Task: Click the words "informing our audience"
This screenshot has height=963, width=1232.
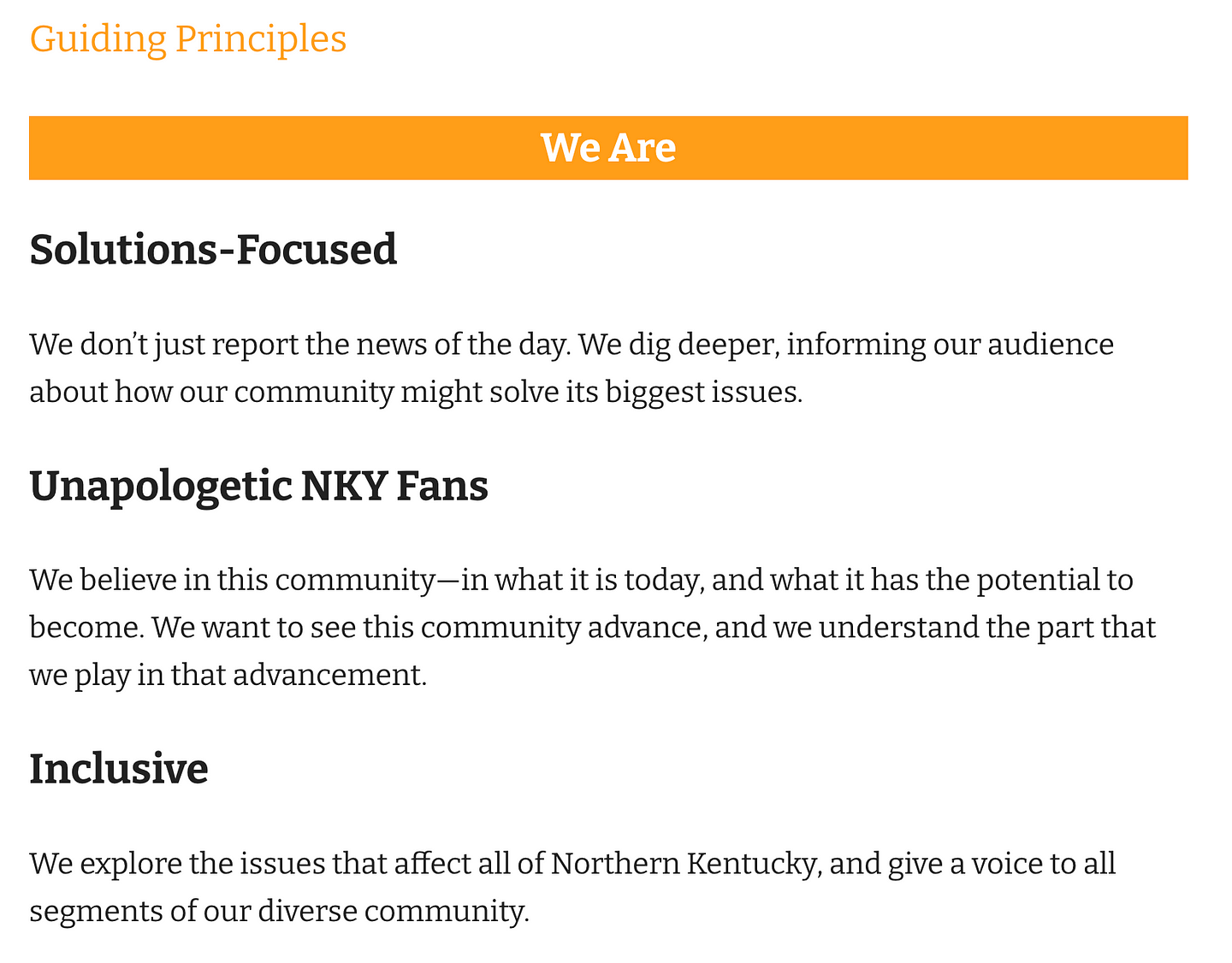Action: pos(950,345)
